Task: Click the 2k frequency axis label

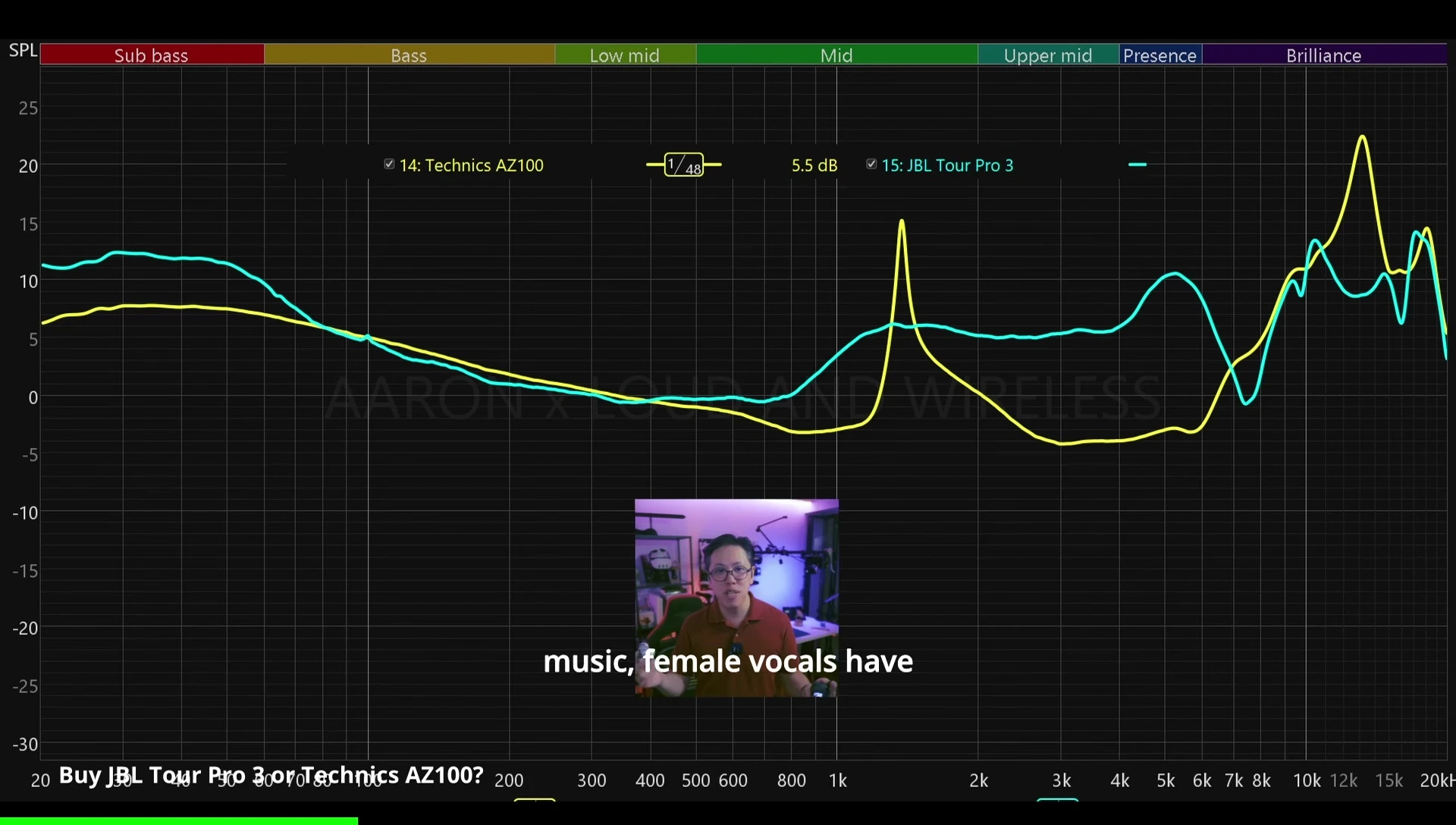Action: pos(978,780)
